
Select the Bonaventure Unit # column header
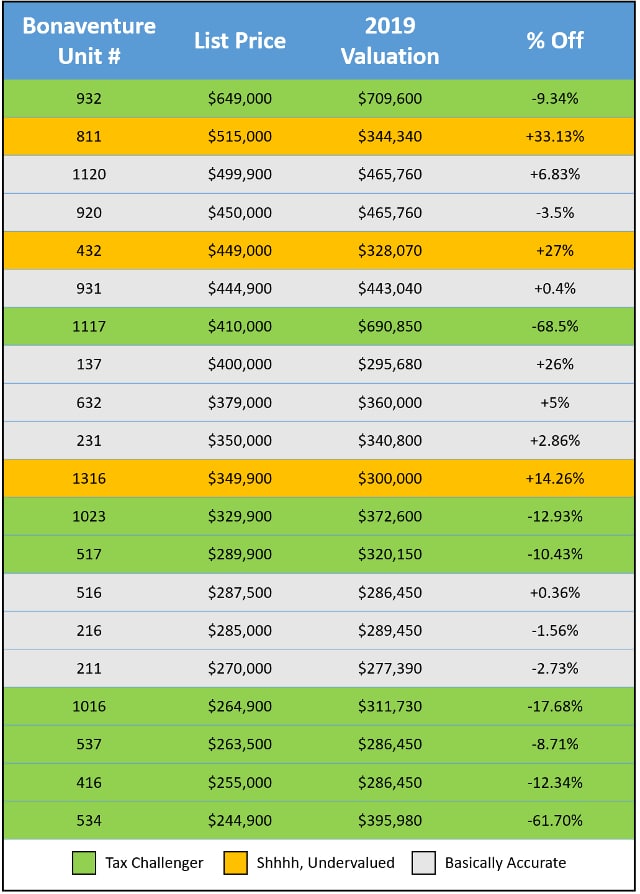[89, 41]
